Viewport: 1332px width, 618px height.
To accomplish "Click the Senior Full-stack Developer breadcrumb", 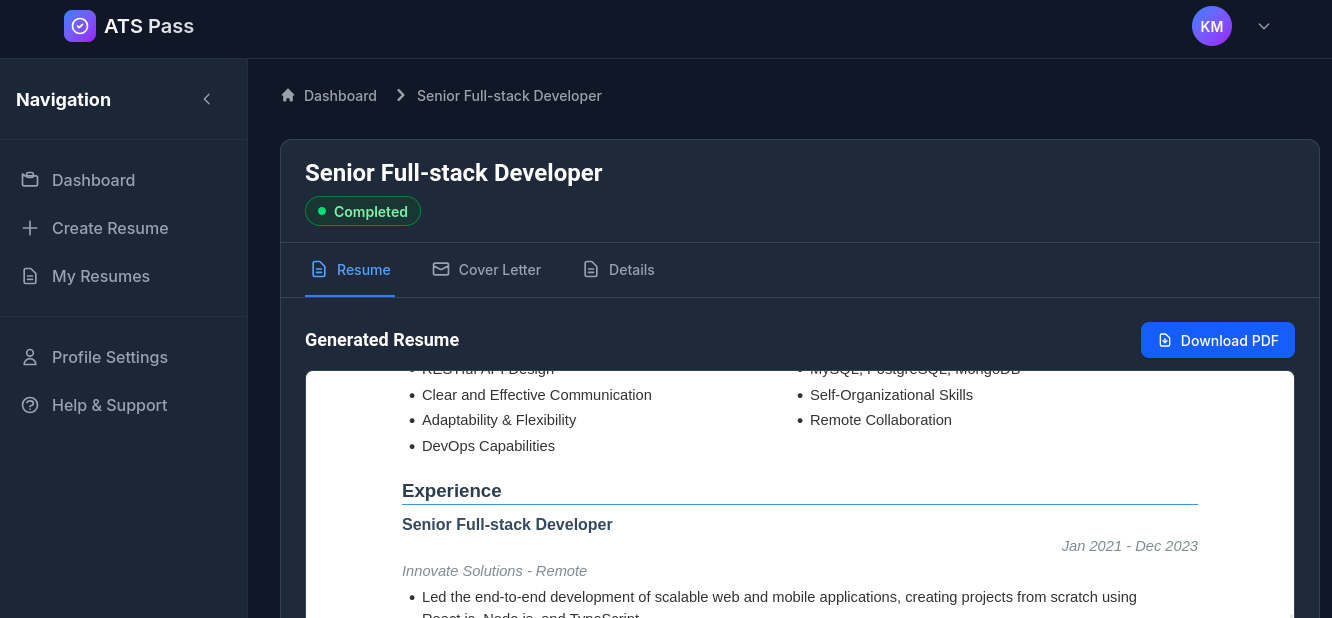I will [509, 96].
